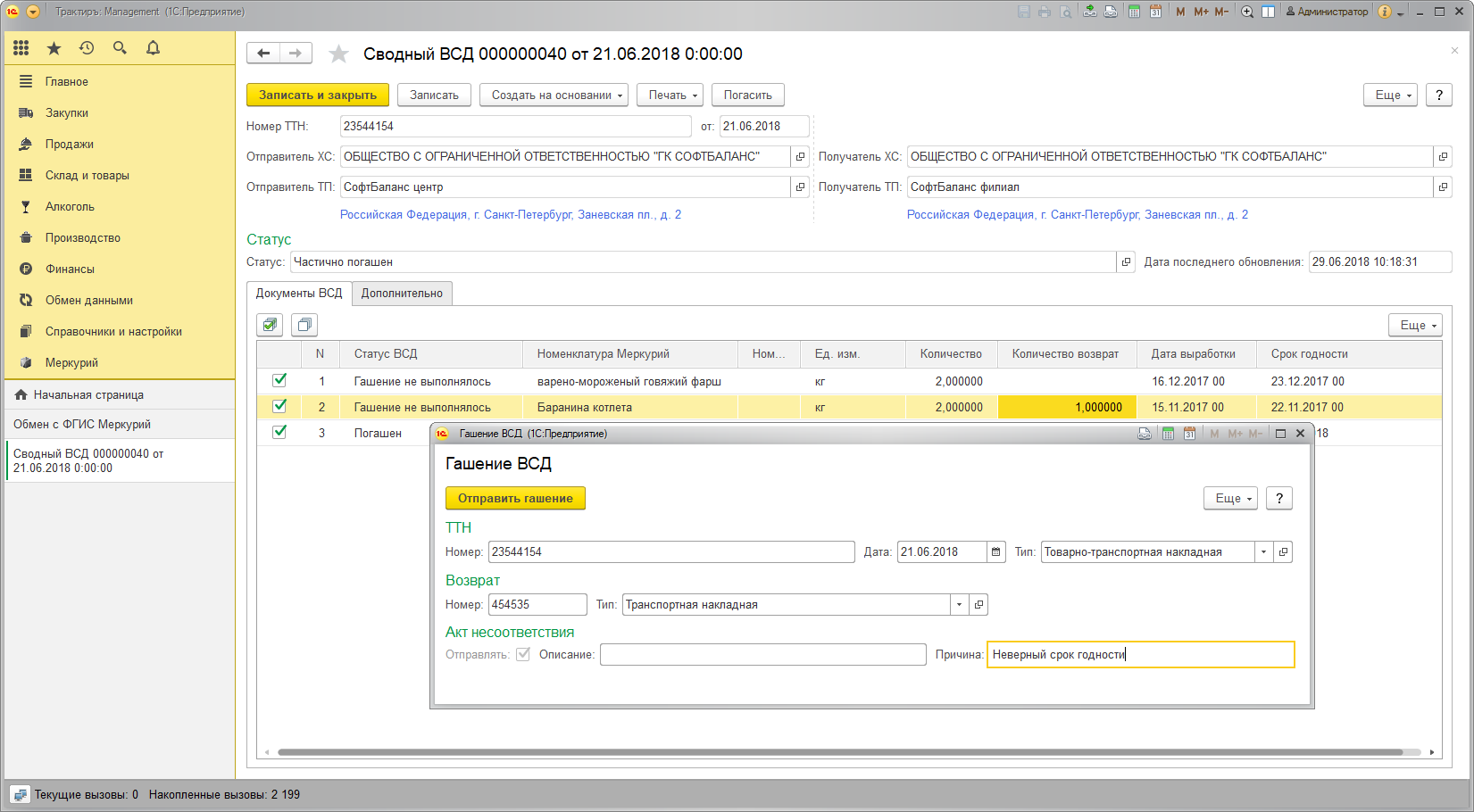
Task: Open Склад и товары section
Action: pos(87,175)
